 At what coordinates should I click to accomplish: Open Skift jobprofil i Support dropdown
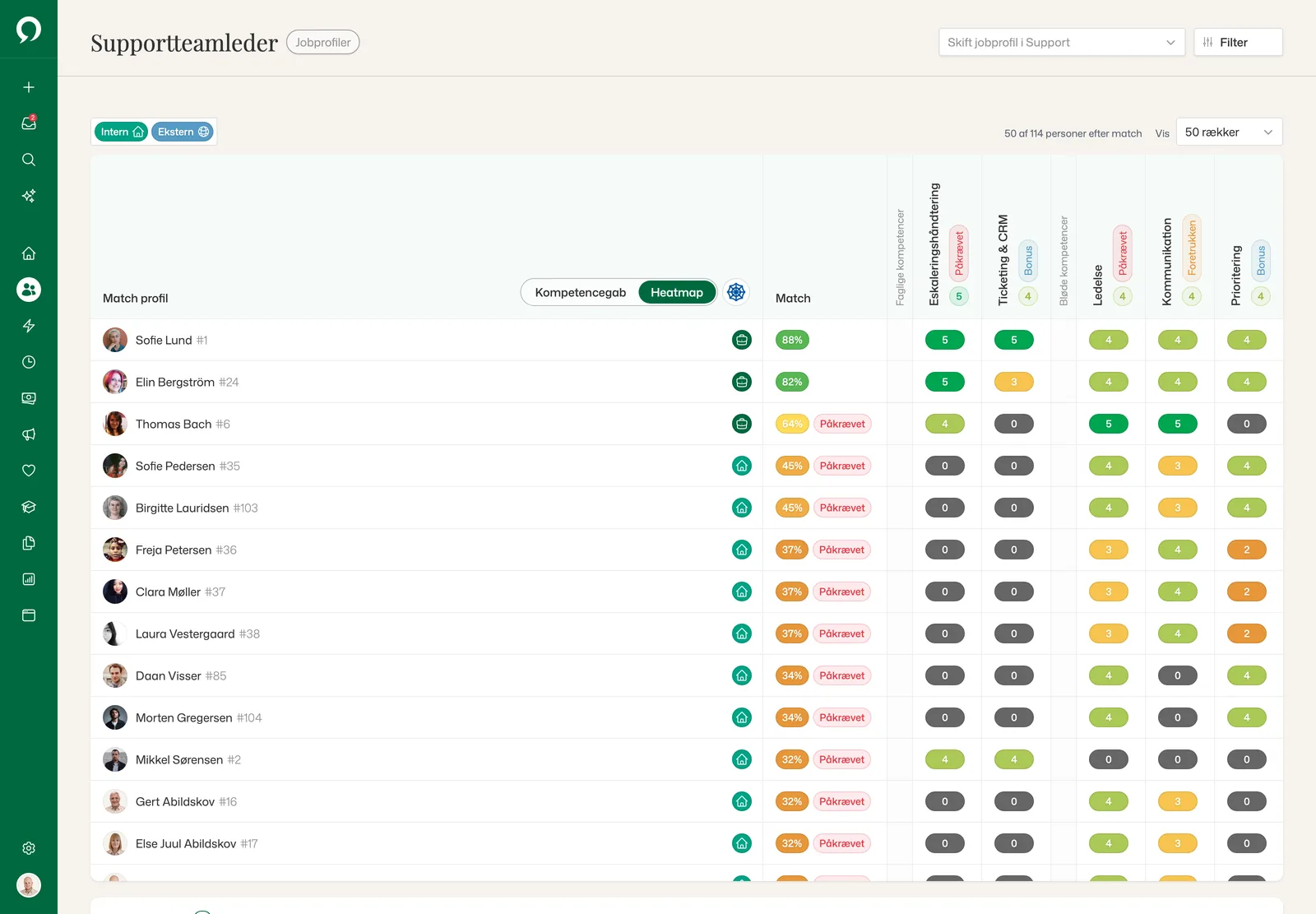point(1062,42)
